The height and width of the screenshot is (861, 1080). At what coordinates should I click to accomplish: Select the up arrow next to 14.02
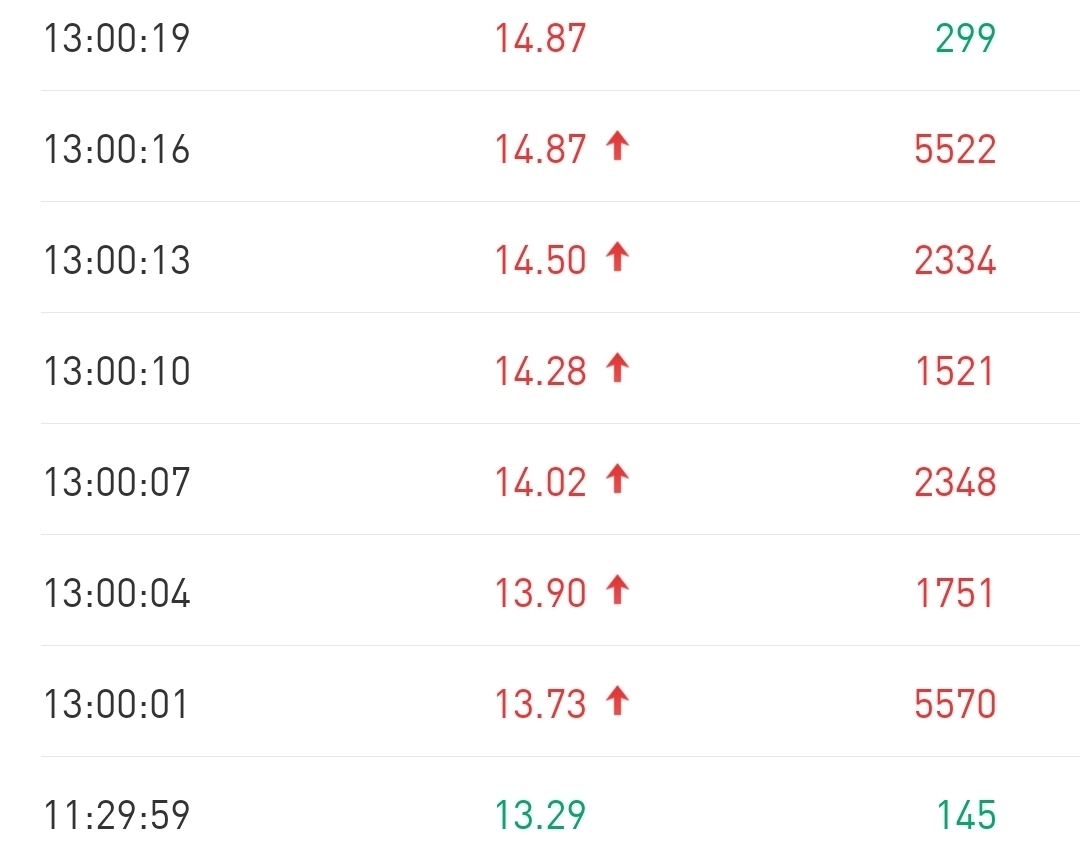(x=617, y=481)
